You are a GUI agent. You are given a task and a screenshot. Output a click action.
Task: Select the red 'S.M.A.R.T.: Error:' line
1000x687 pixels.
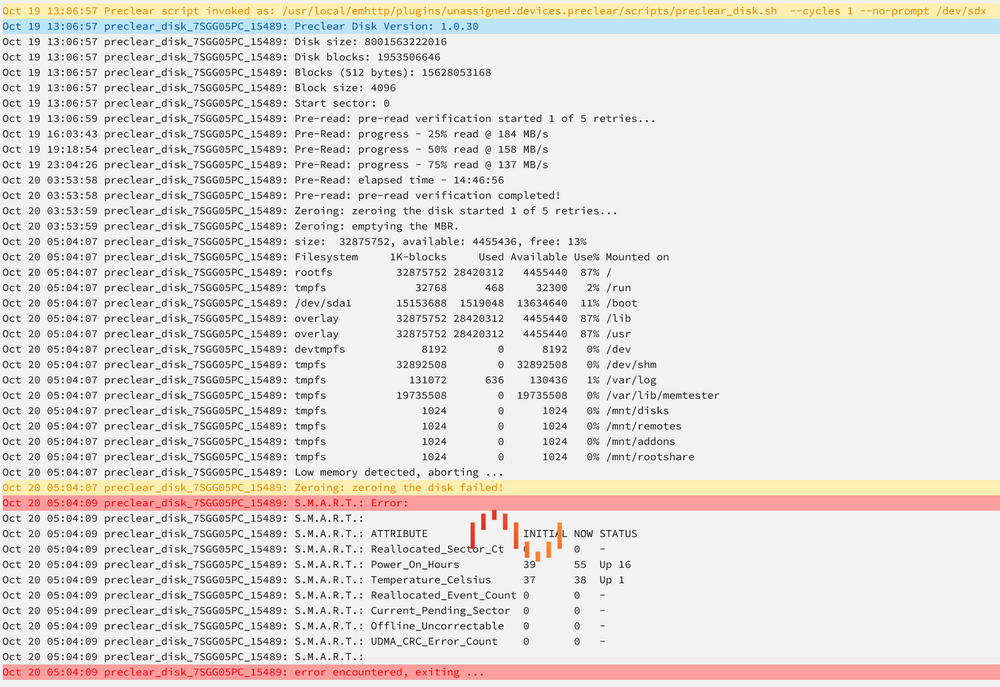click(500, 503)
